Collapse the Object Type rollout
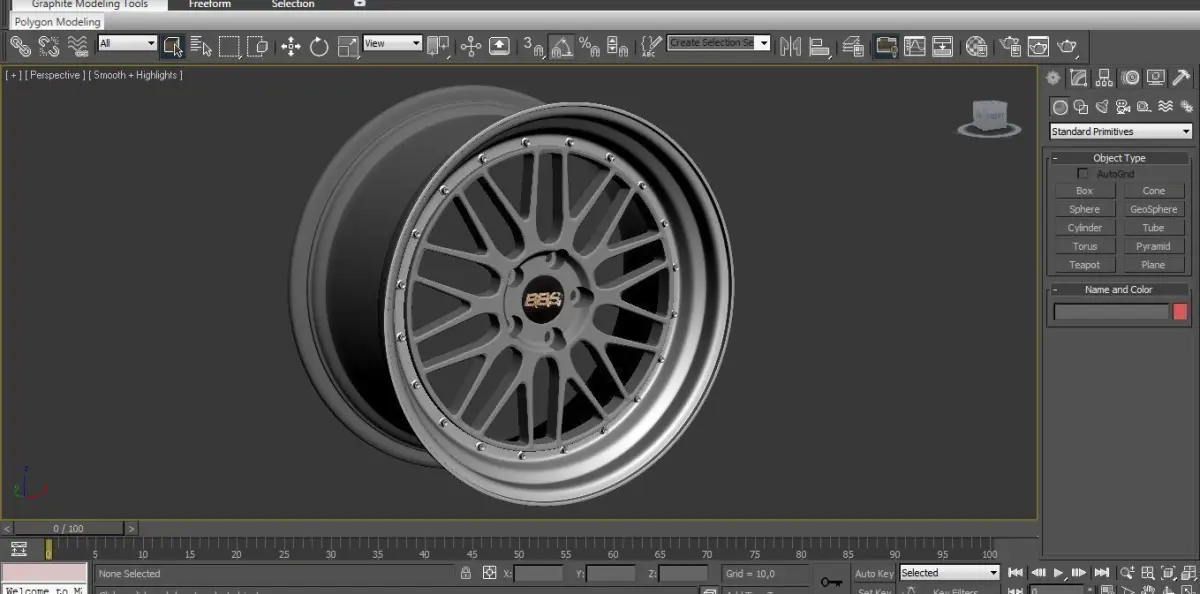The width and height of the screenshot is (1200, 594). tap(1119, 158)
